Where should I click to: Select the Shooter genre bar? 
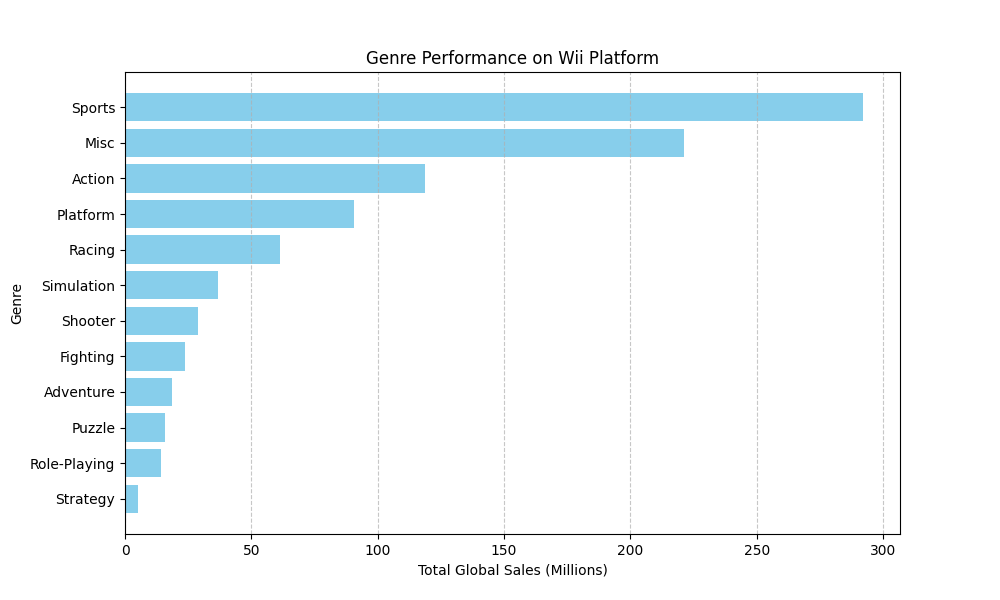[x=161, y=321]
